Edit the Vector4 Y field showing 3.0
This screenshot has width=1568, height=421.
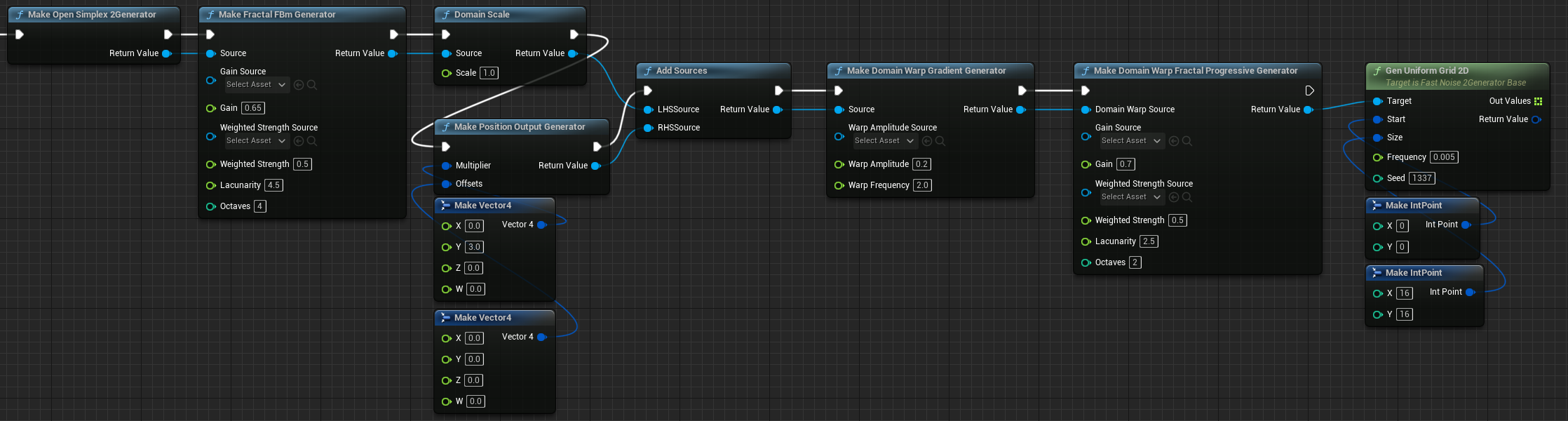coord(474,247)
